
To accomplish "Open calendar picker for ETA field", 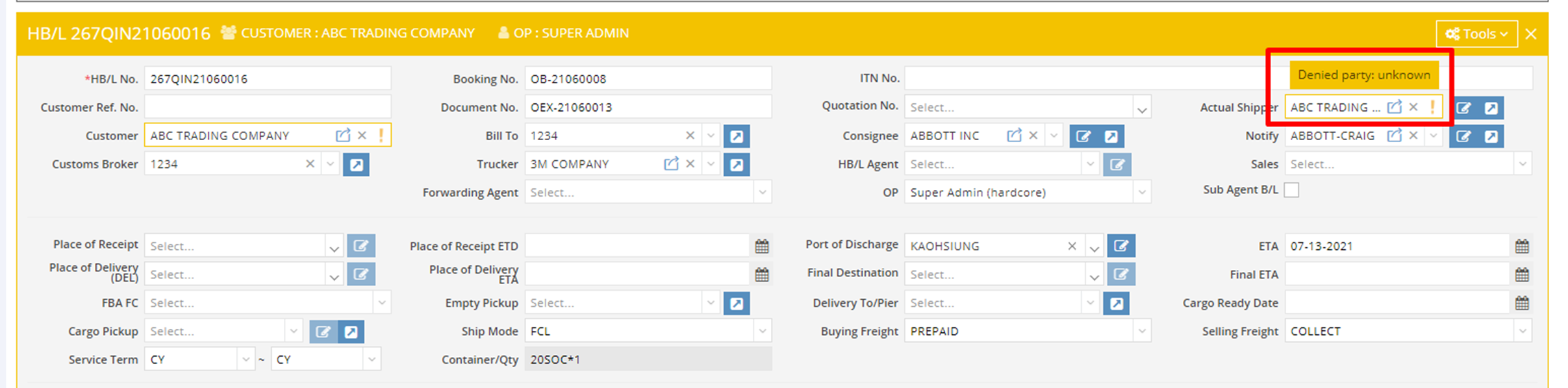I will [x=1521, y=247].
